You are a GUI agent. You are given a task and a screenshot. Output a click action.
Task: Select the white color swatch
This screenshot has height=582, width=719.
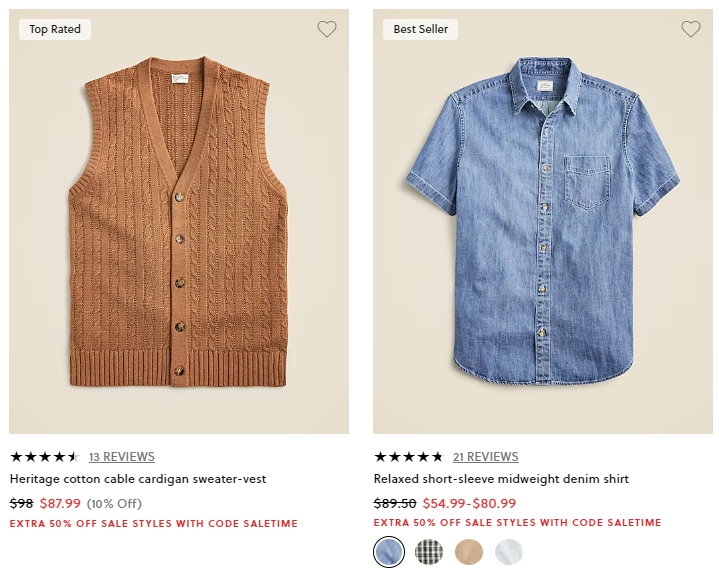(509, 552)
